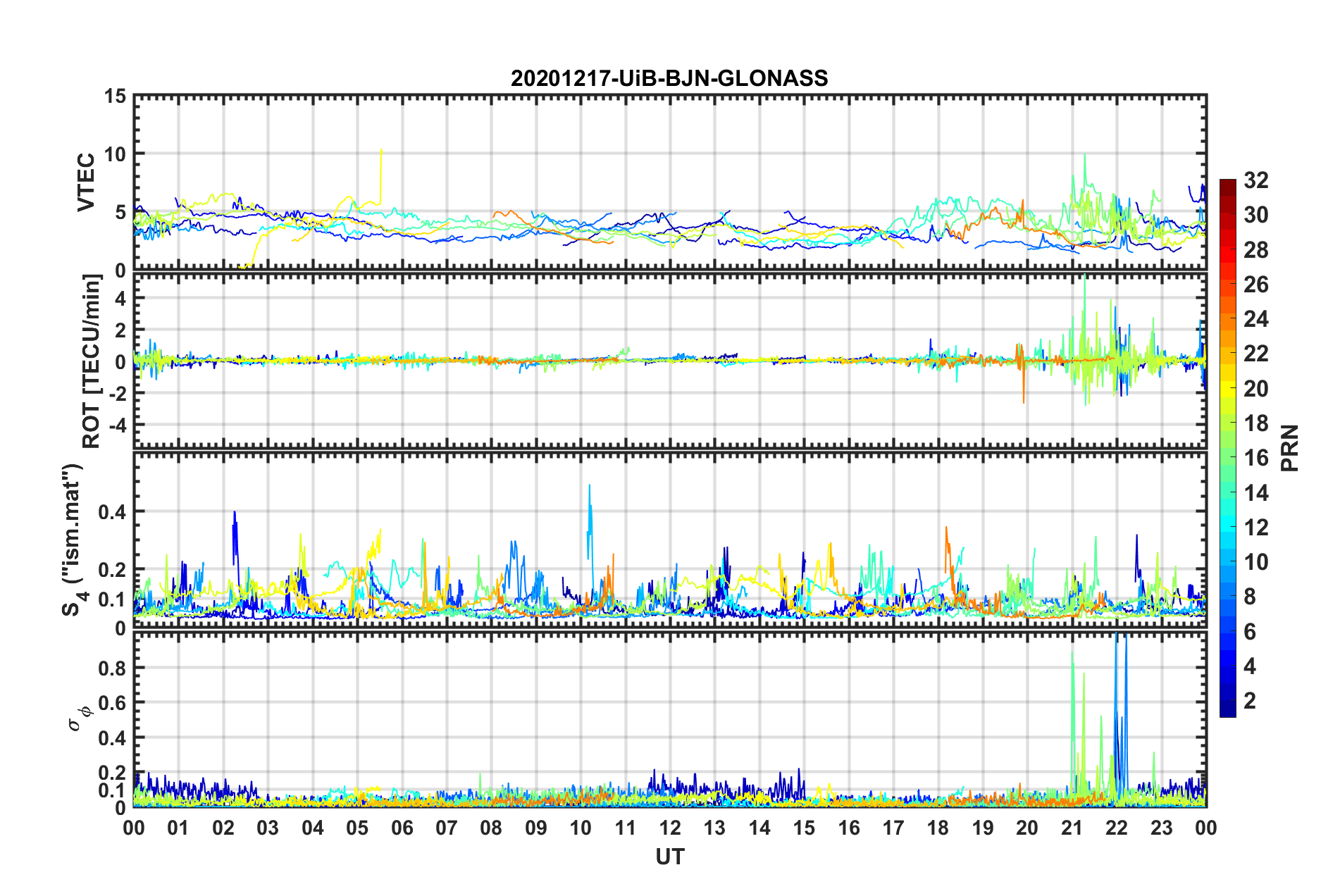Select the 5 tick label on the VTEC axis
The width and height of the screenshot is (1340, 896).
point(121,213)
